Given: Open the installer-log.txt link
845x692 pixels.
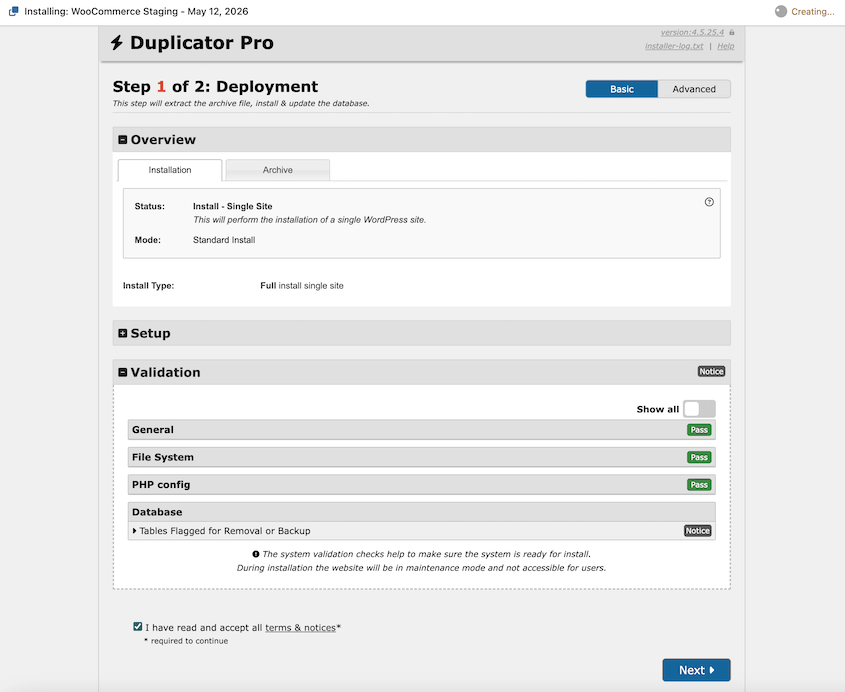Looking at the screenshot, I should pos(674,46).
